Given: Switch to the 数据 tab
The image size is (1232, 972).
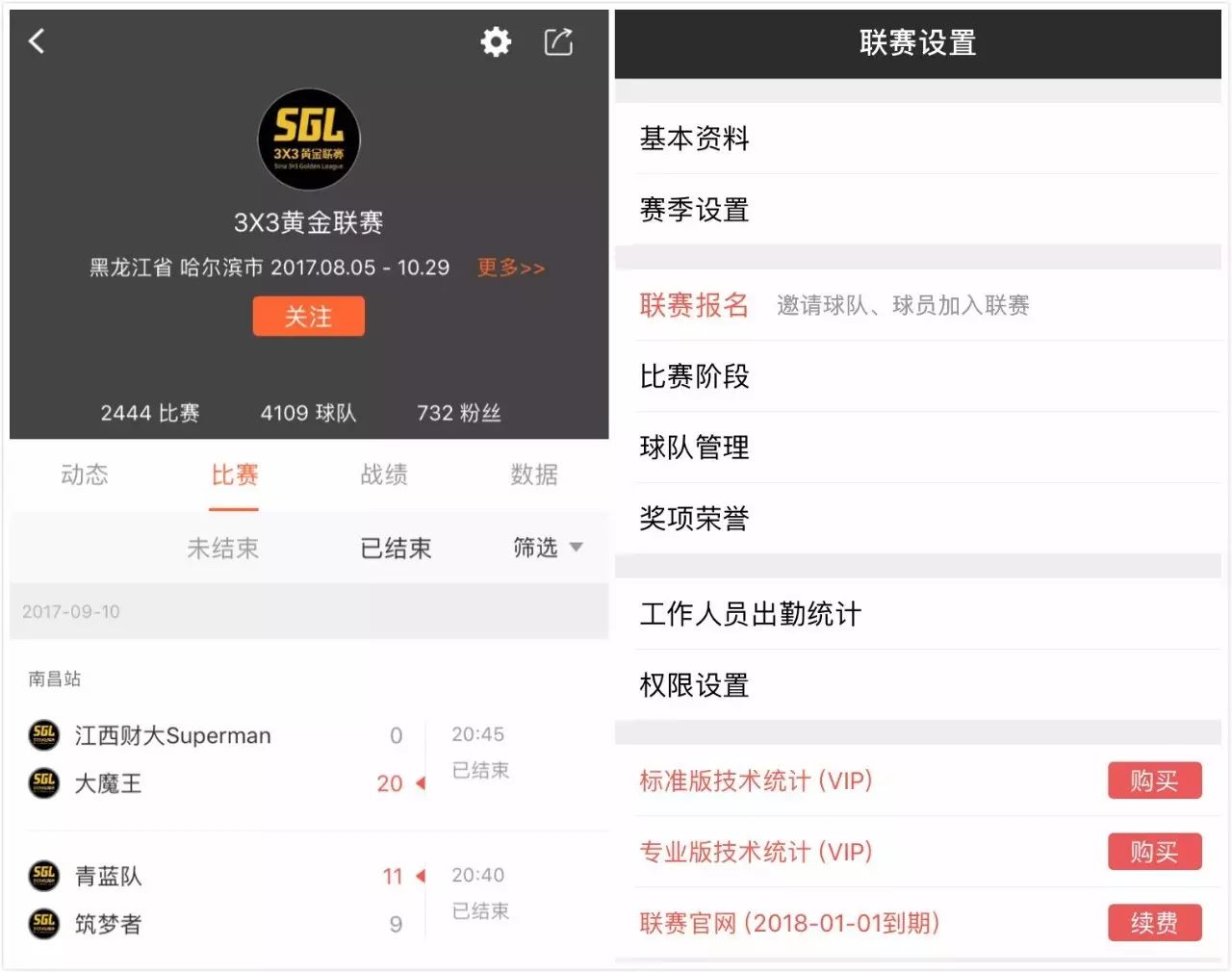Looking at the screenshot, I should tap(534, 474).
